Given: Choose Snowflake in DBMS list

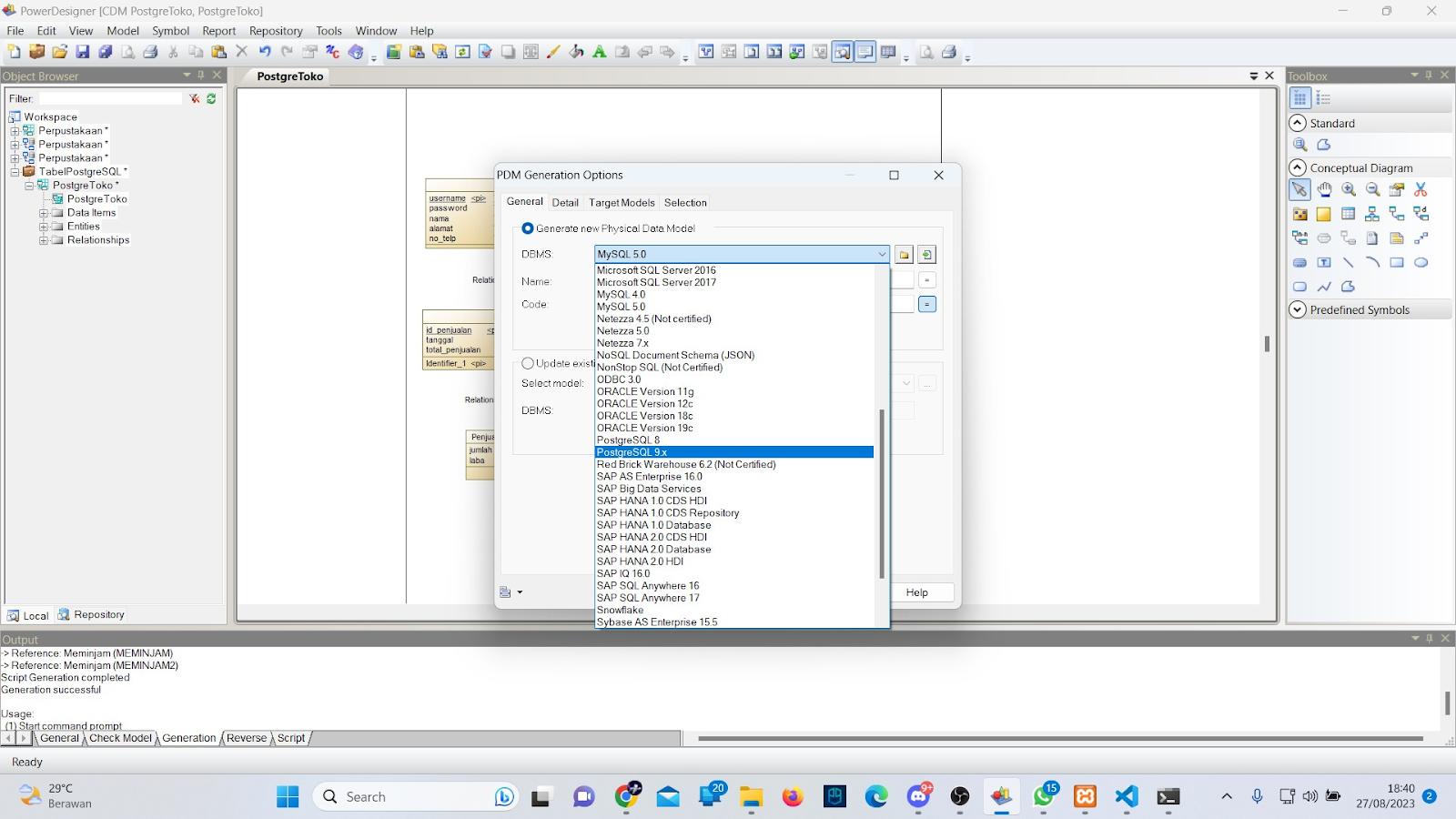Looking at the screenshot, I should tap(734, 611).
